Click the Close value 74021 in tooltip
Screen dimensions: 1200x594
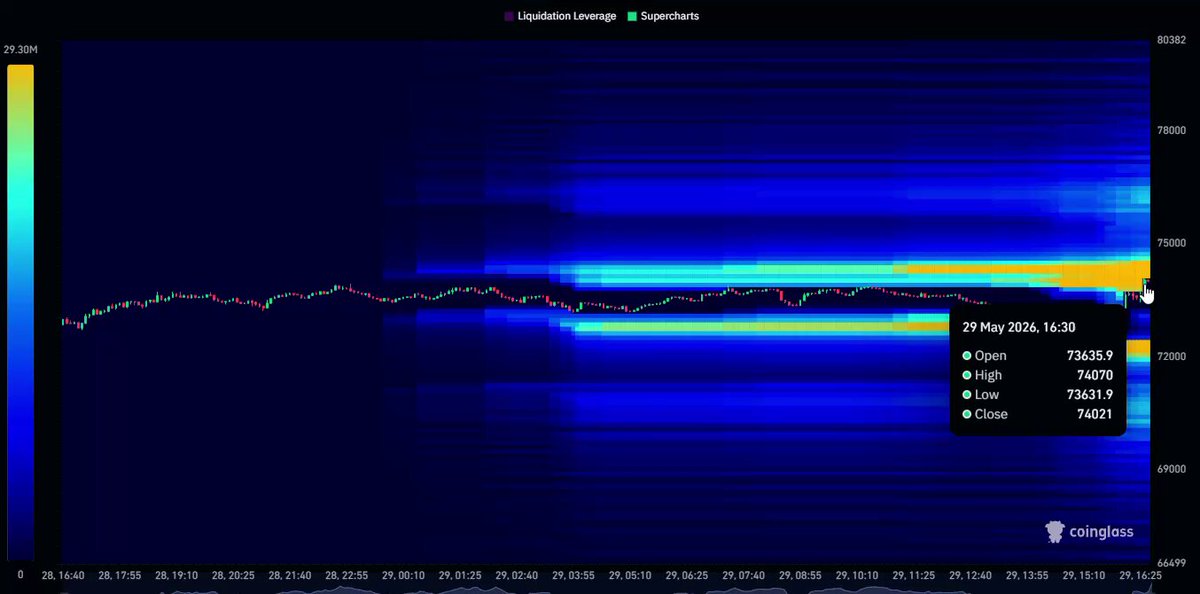[x=1095, y=414]
